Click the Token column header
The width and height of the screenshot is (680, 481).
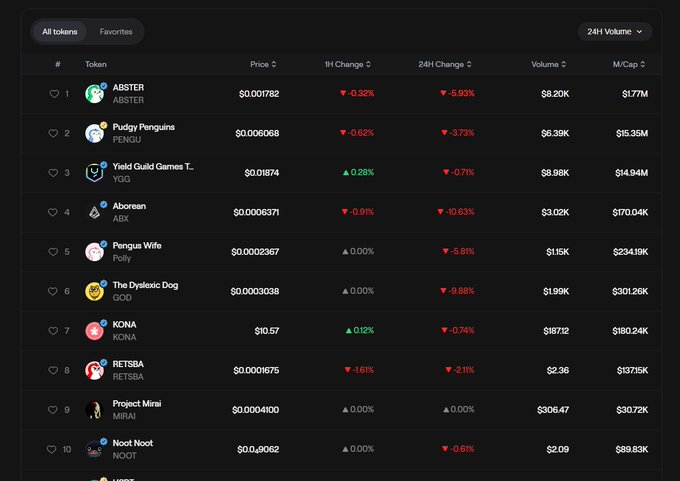[96, 64]
